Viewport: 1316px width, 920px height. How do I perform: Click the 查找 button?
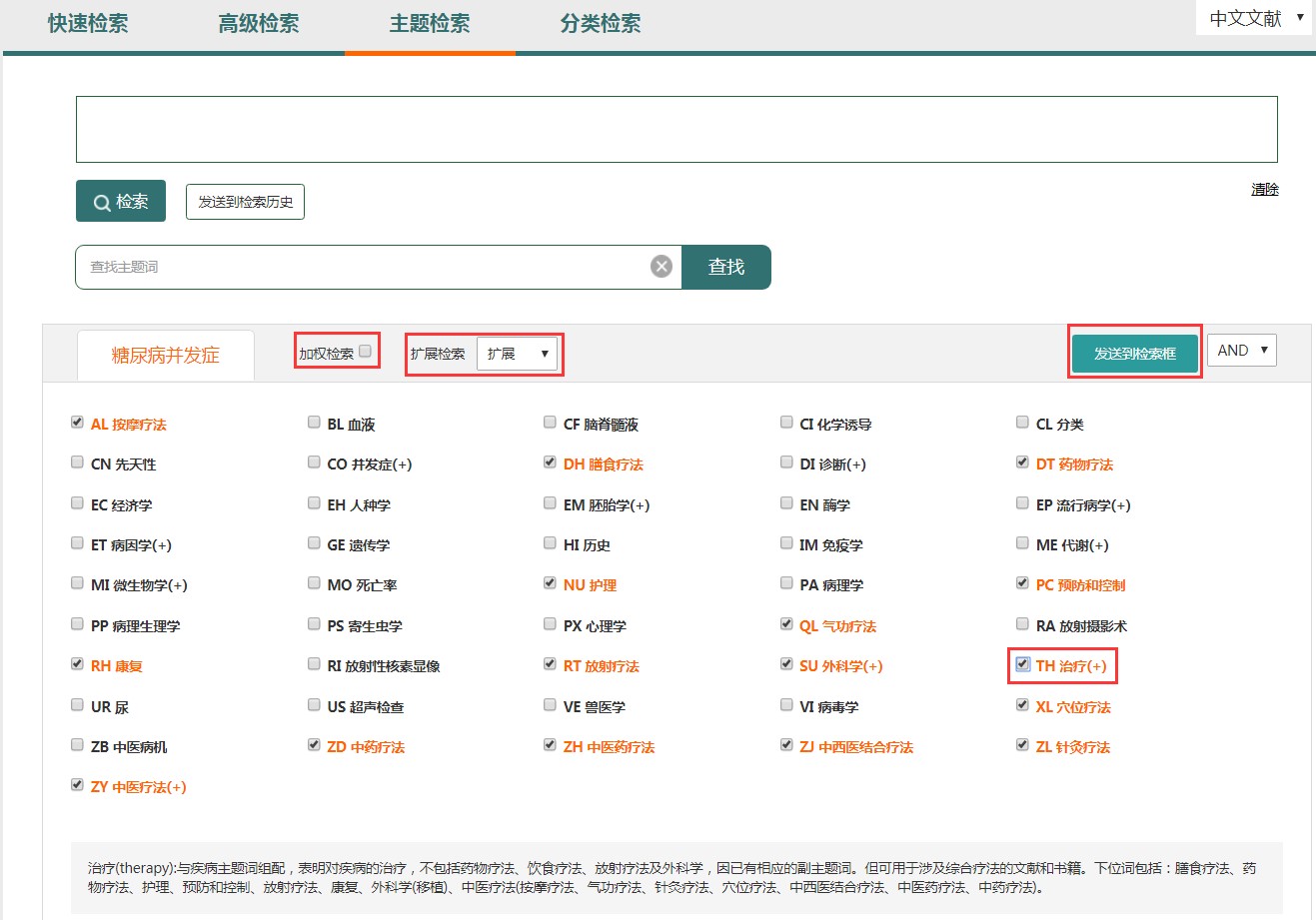(726, 267)
